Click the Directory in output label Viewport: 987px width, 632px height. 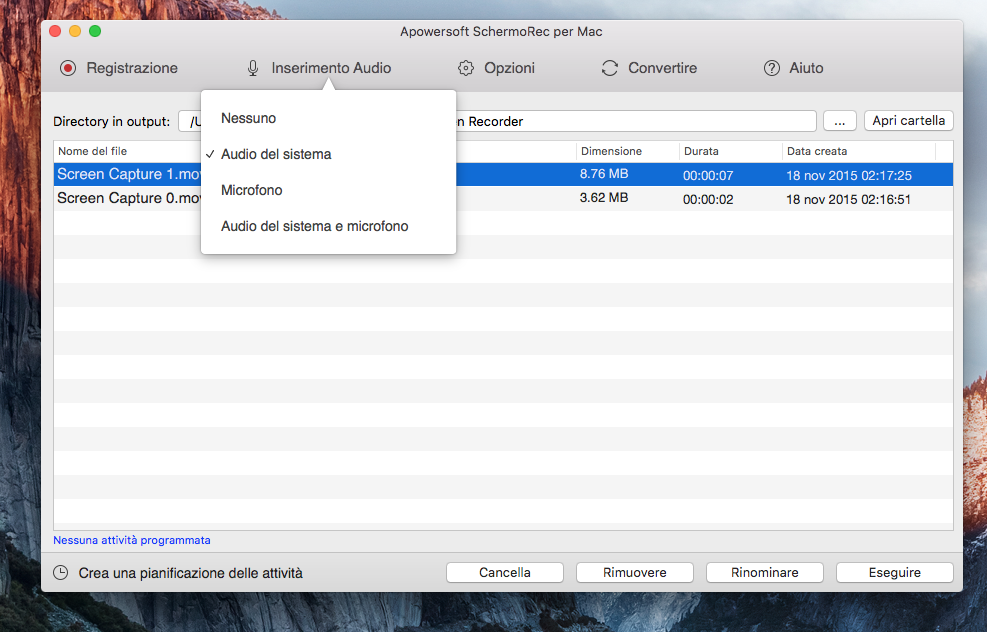click(x=111, y=121)
